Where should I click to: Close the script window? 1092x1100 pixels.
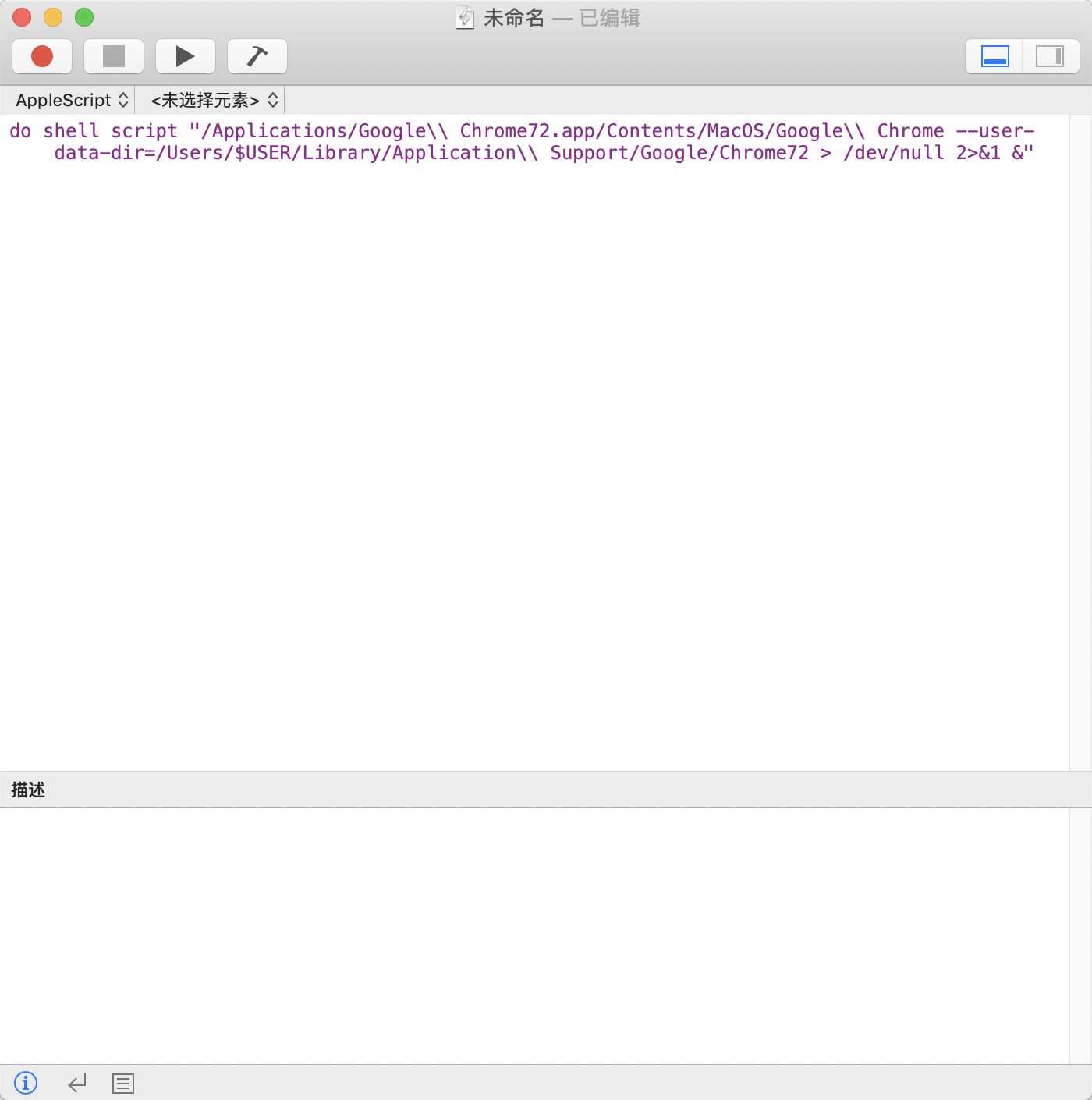[x=22, y=17]
